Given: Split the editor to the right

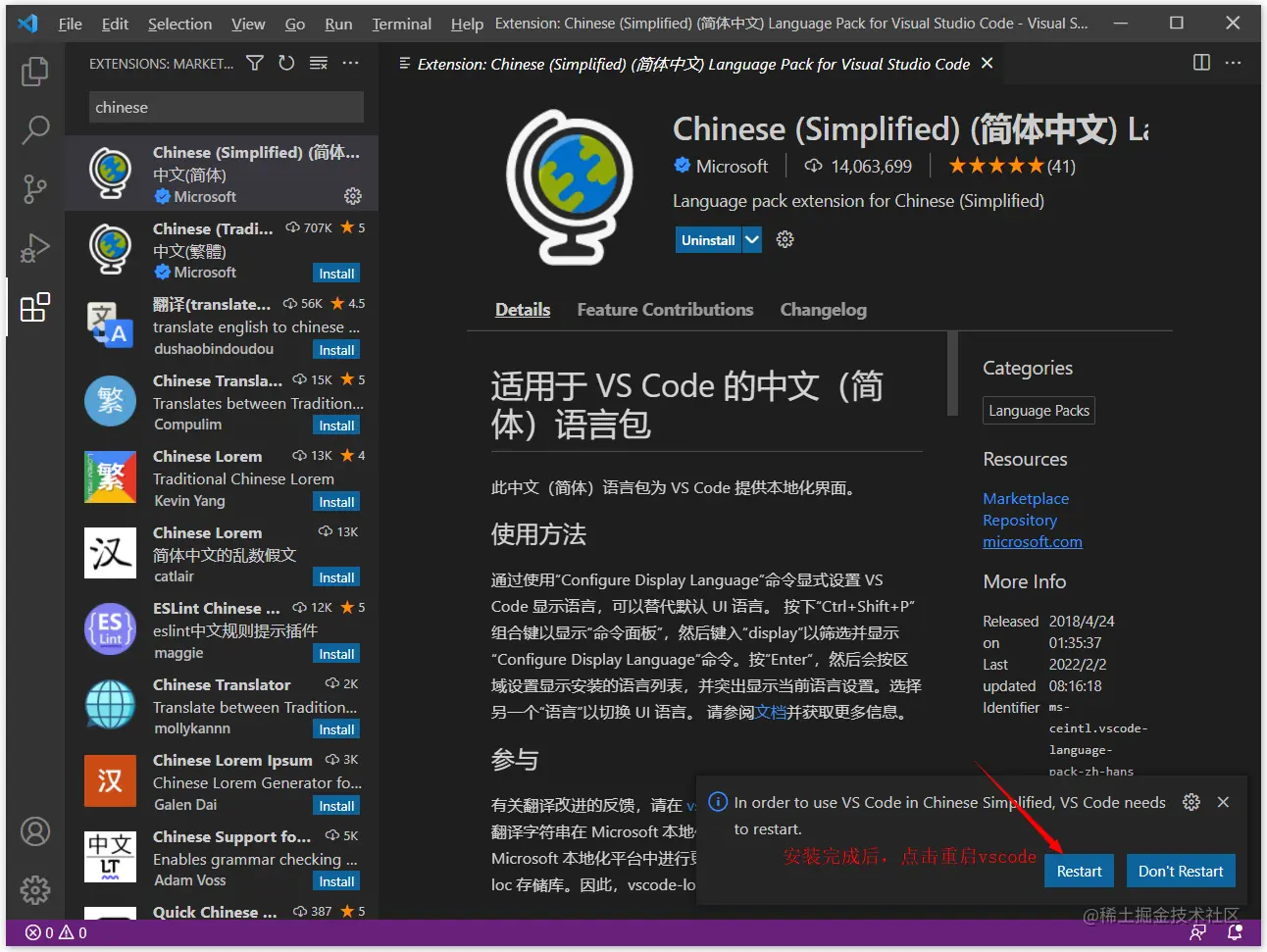Looking at the screenshot, I should tap(1201, 62).
